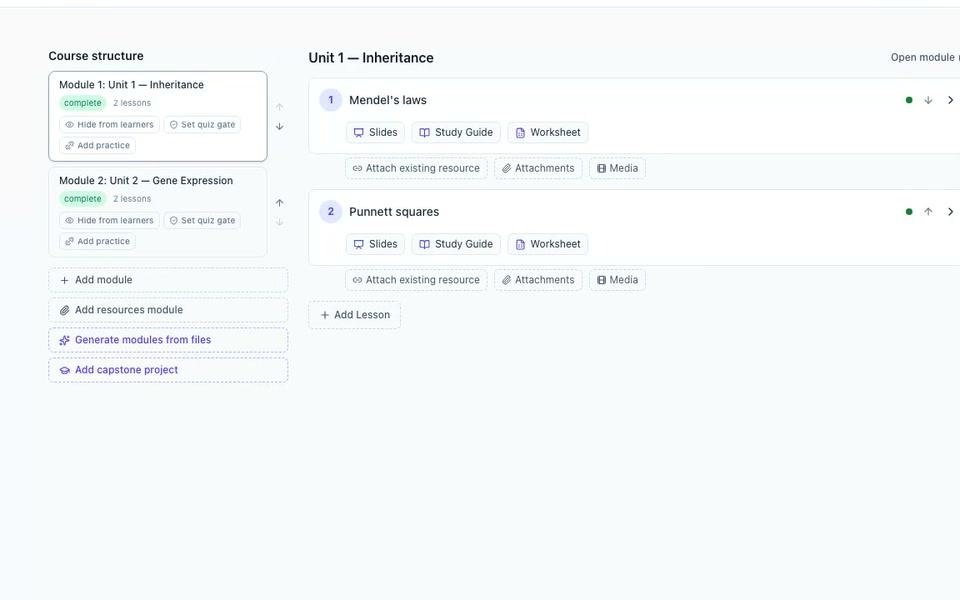Select Module 2: Unit 2 — Gene Expression

[146, 181]
